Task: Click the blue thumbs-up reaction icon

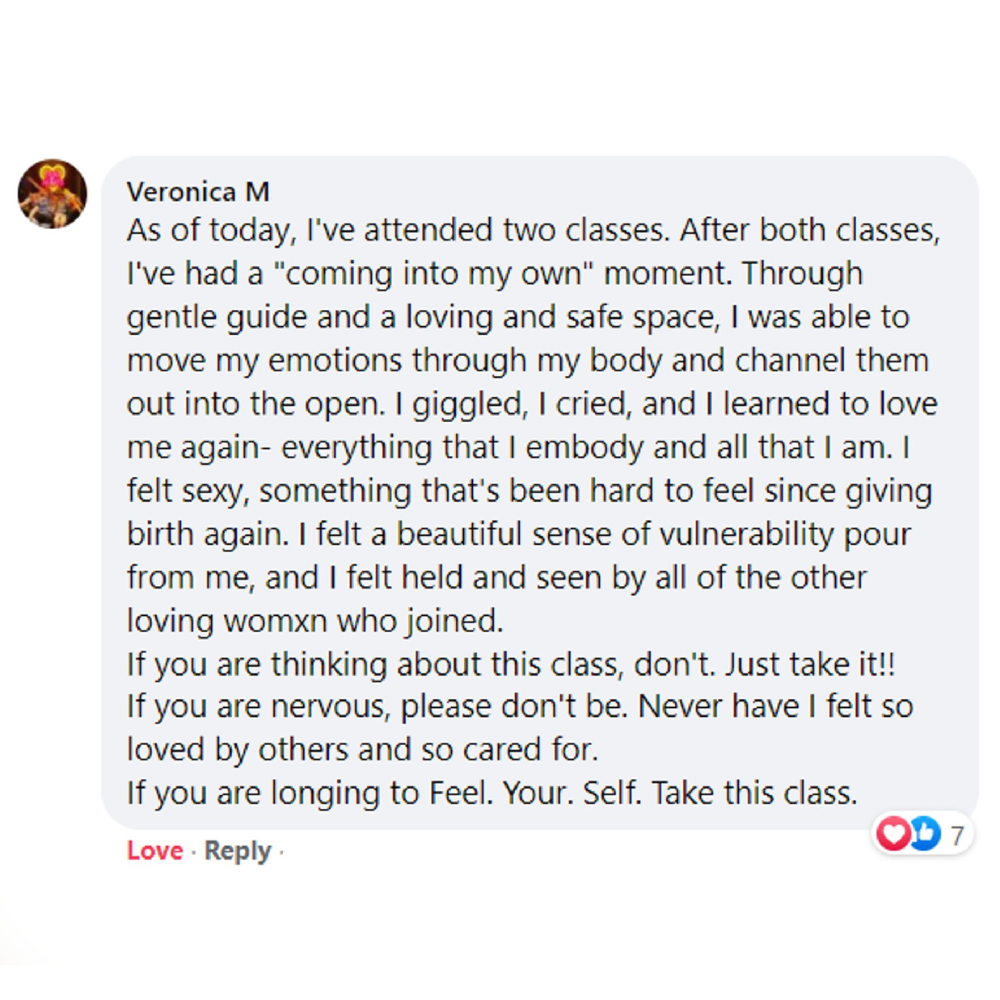Action: [924, 833]
